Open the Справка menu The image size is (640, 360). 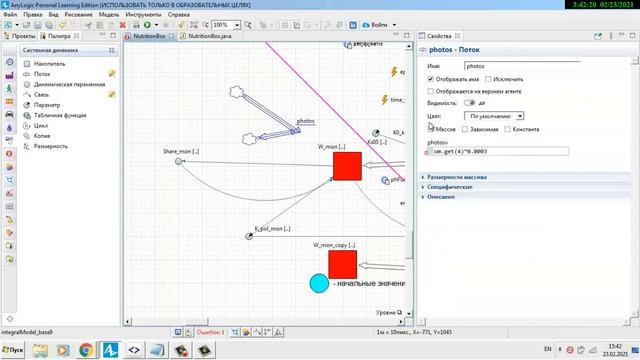click(x=179, y=14)
